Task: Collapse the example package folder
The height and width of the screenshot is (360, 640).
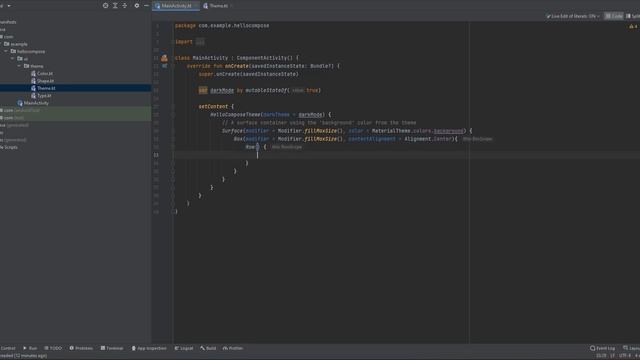Action: click(1, 44)
